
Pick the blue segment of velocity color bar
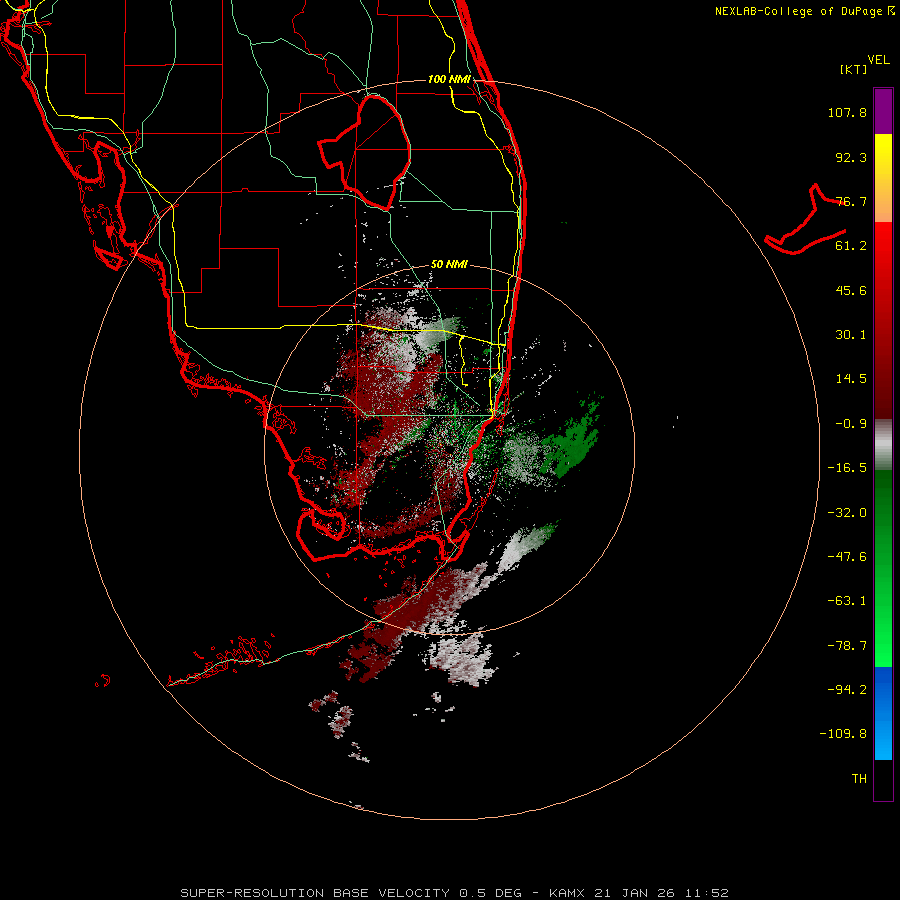[x=883, y=713]
